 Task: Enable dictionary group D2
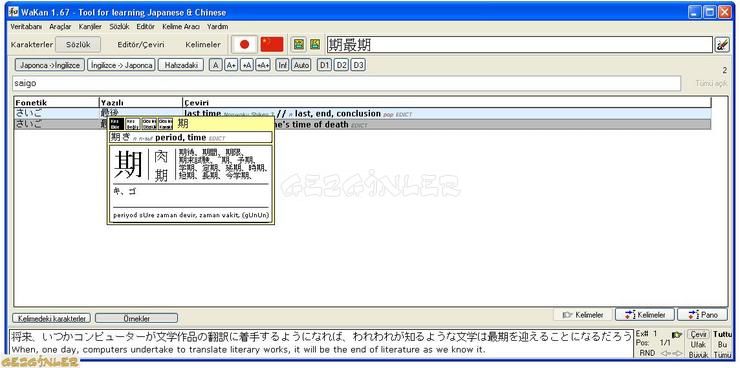(341, 65)
